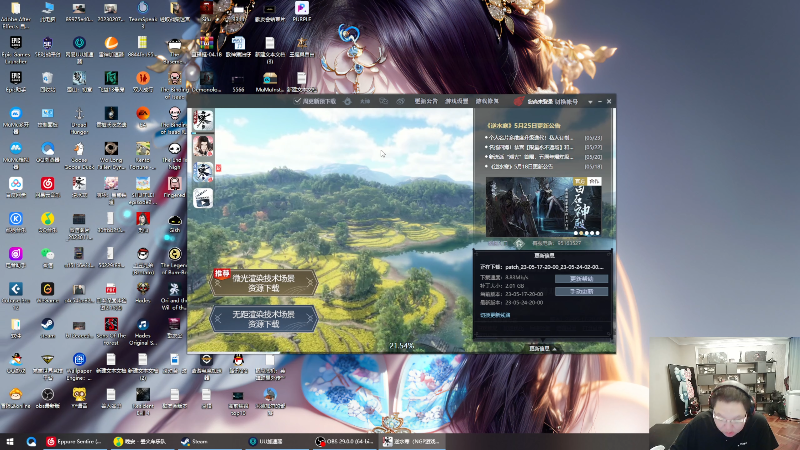Click 切换账号 switch account link

(566, 102)
